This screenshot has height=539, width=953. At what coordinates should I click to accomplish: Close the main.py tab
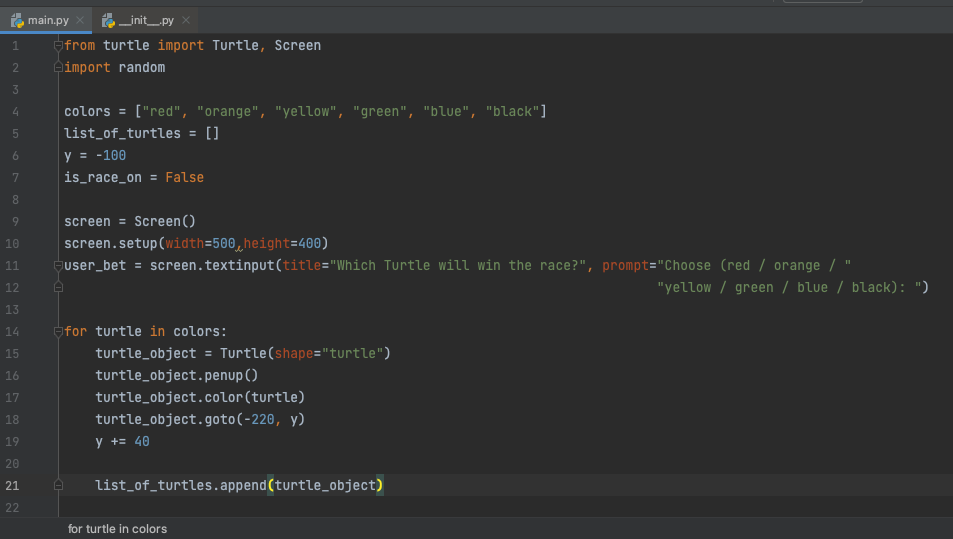(80, 20)
